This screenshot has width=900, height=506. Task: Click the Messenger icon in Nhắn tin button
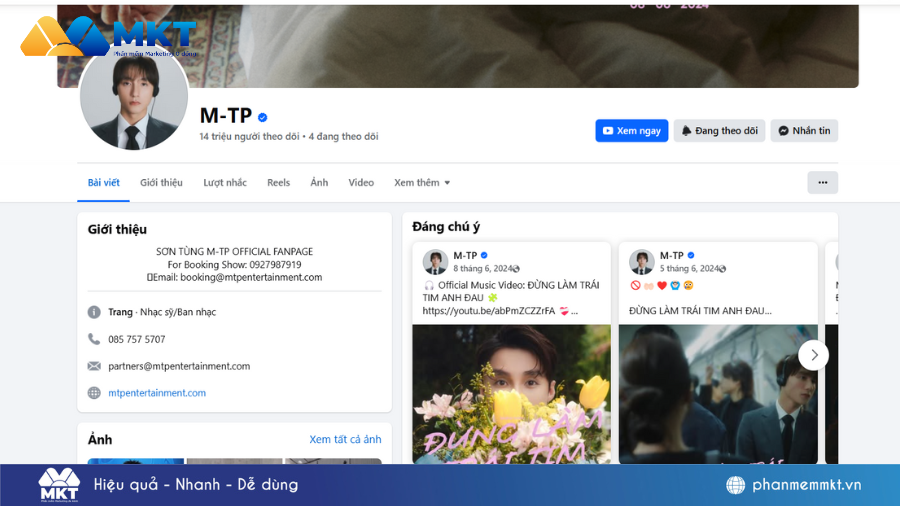click(783, 131)
